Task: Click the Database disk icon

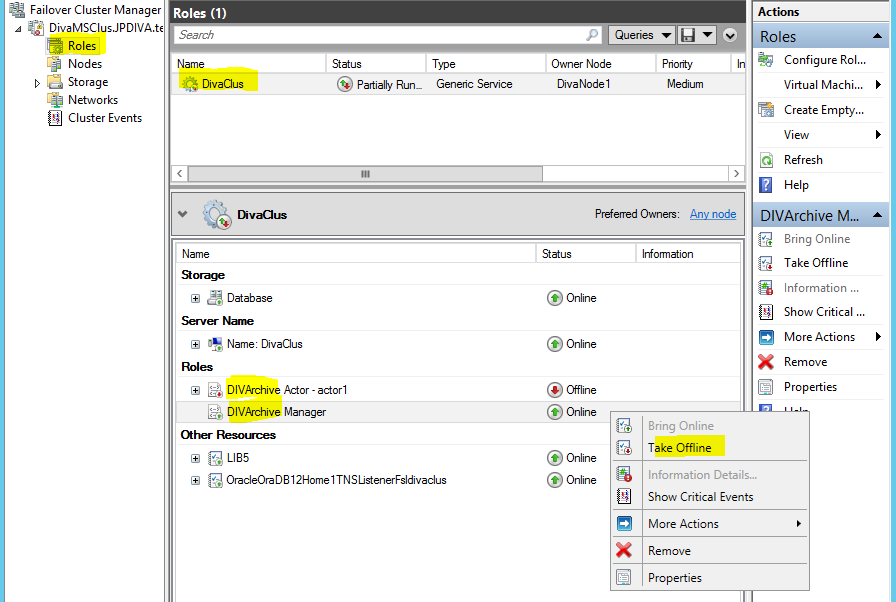Action: [x=215, y=298]
